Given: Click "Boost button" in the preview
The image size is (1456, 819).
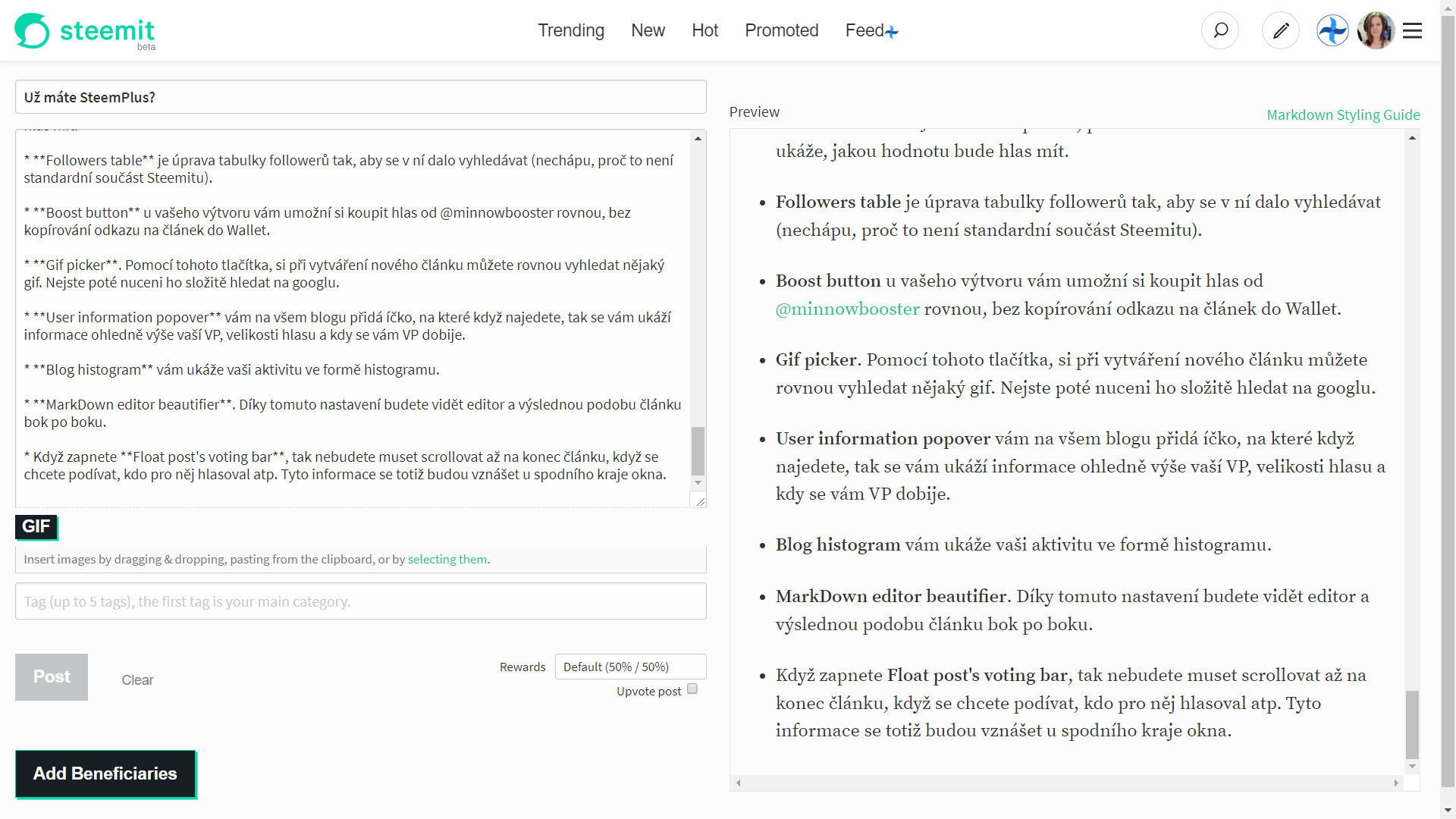Looking at the screenshot, I should (x=828, y=281).
